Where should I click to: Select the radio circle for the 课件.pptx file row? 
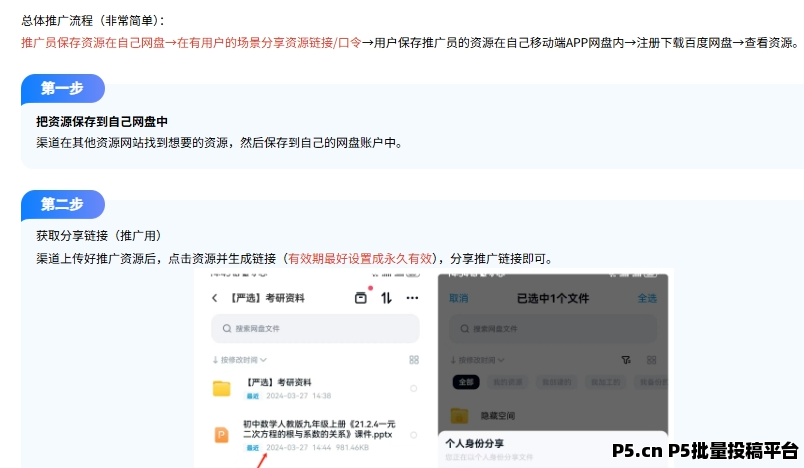413,435
